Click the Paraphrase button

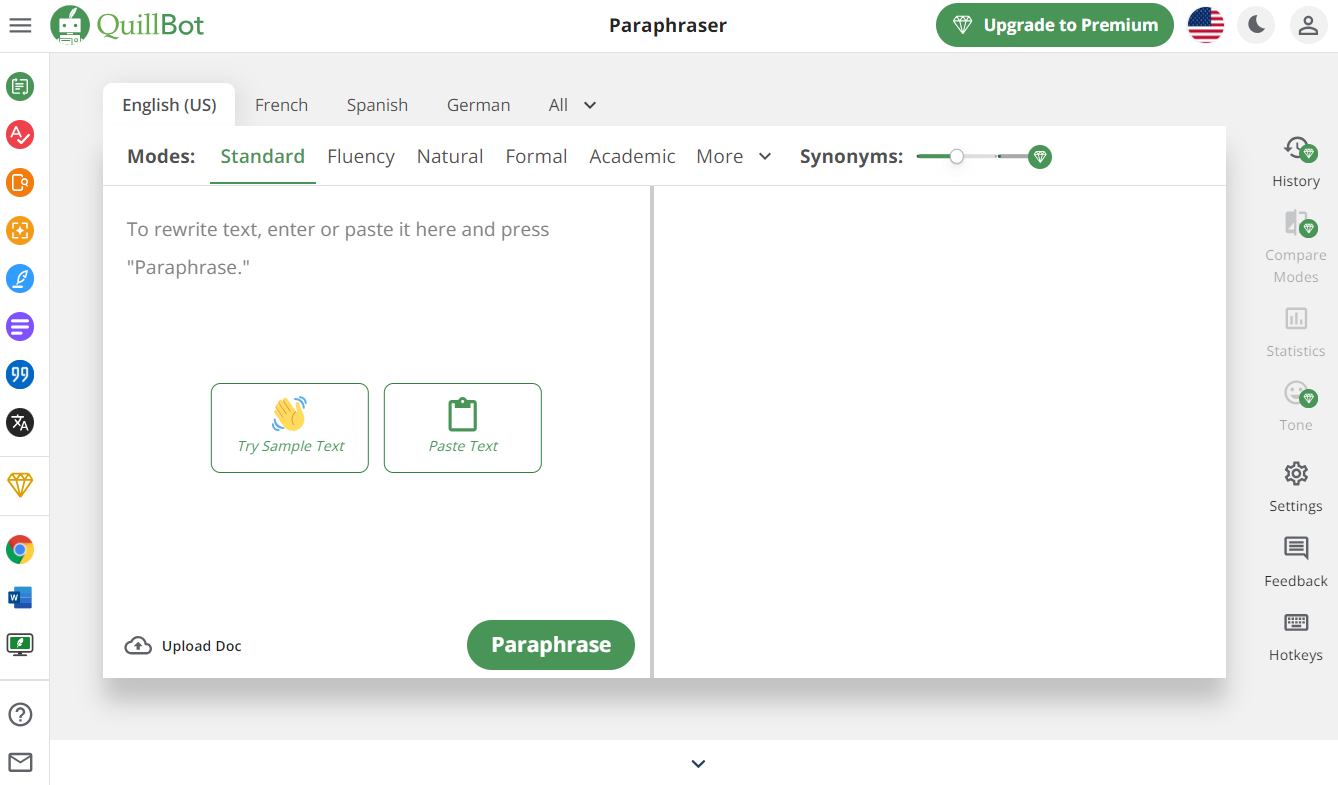(x=550, y=645)
